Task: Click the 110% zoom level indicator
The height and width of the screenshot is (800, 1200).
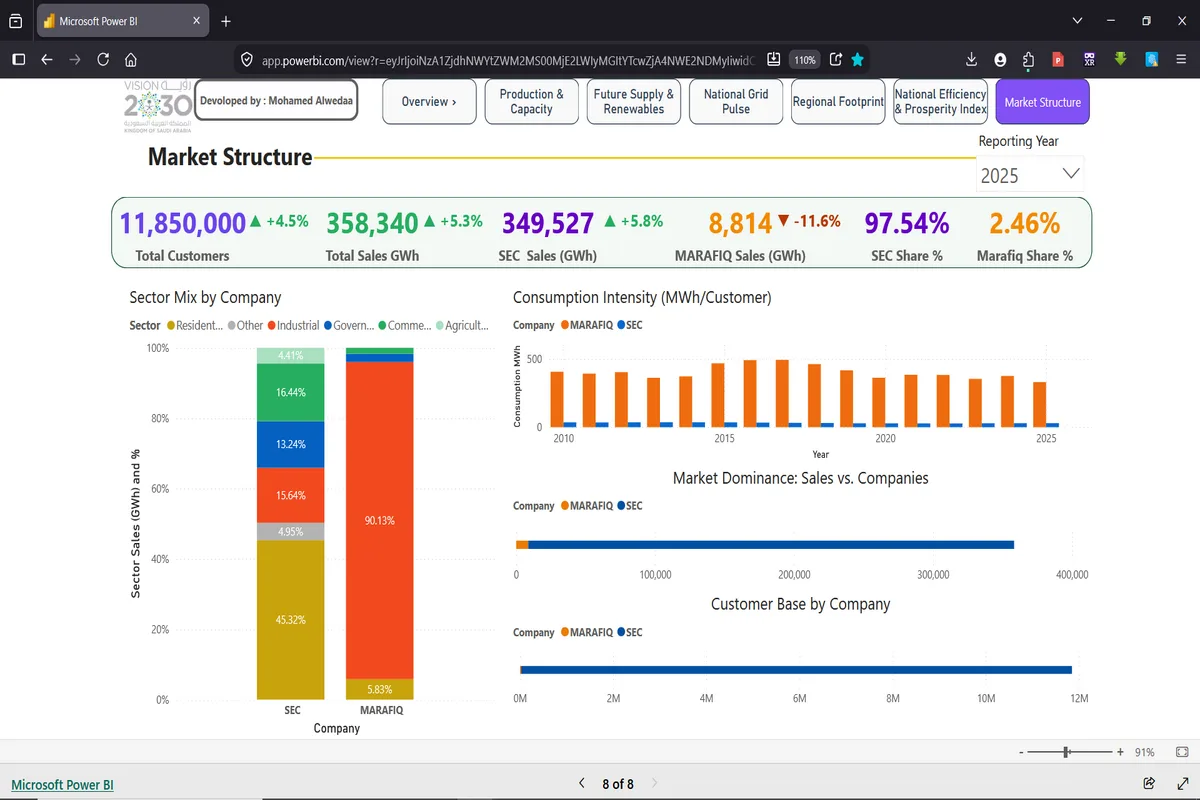Action: coord(804,60)
